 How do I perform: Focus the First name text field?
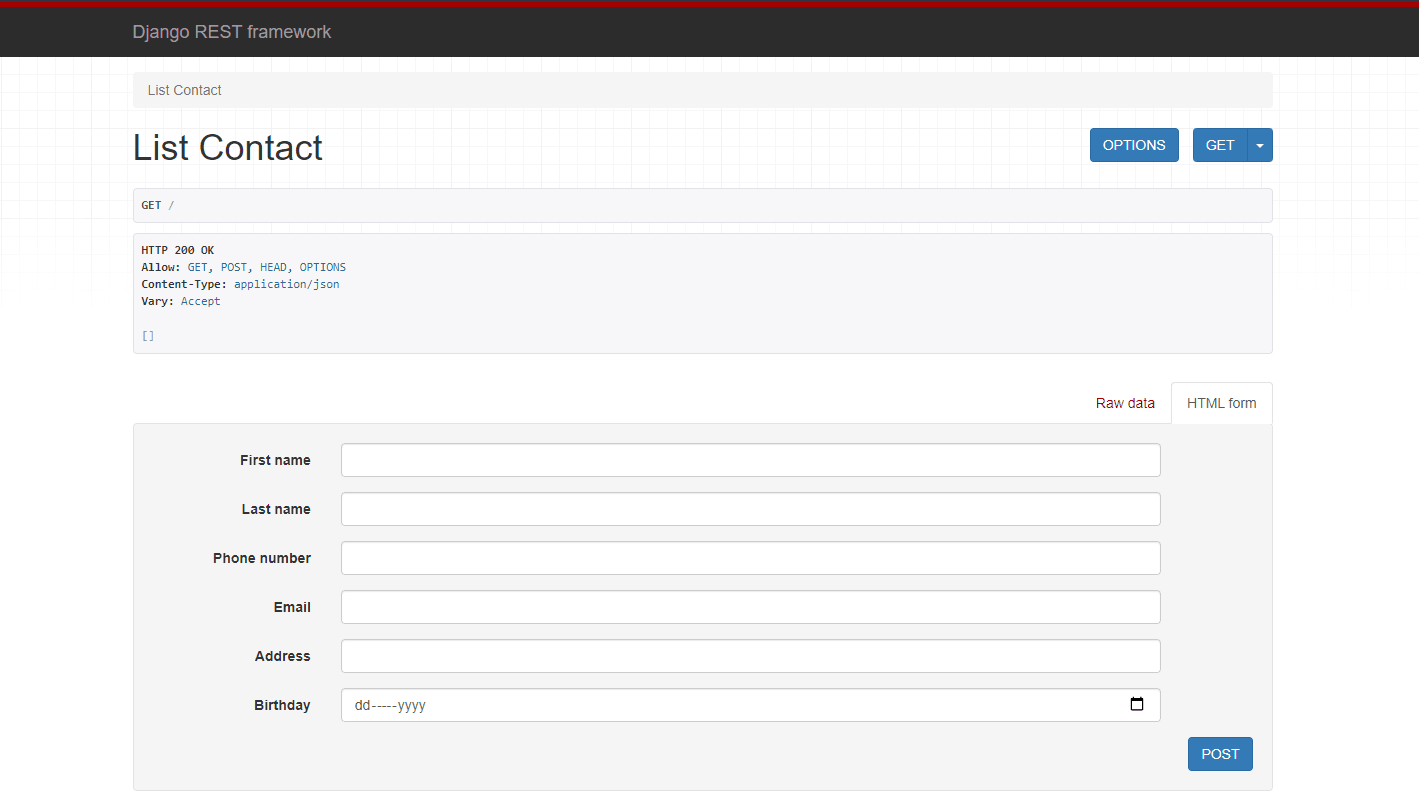tap(750, 460)
